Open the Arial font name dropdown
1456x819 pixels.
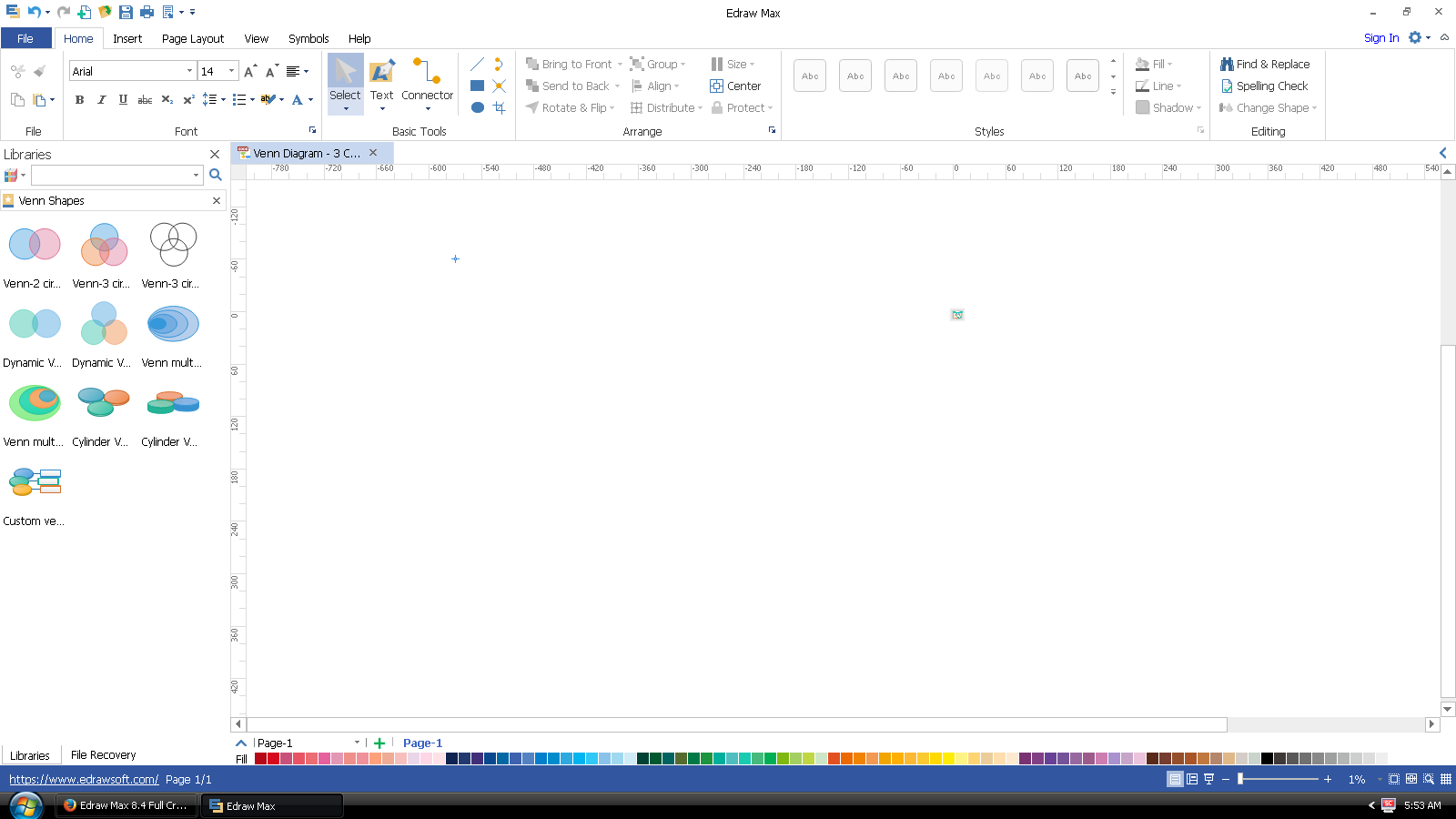click(x=189, y=71)
